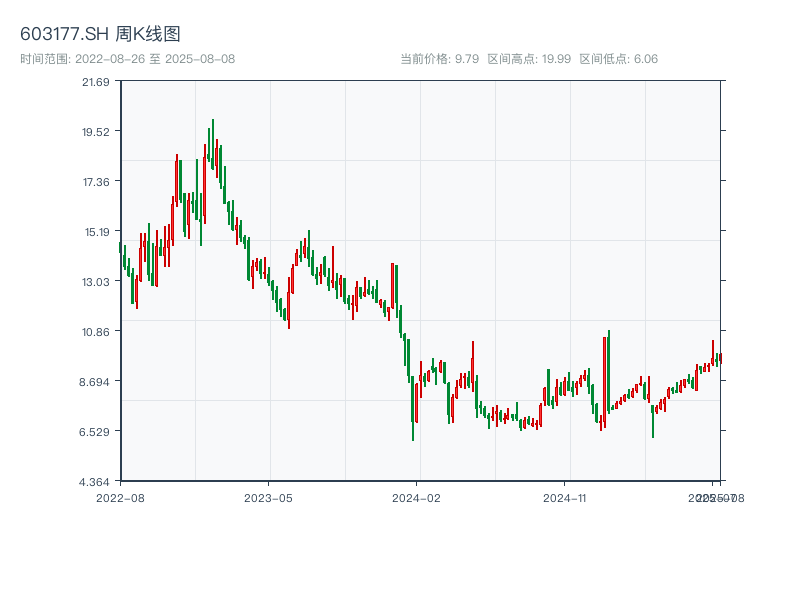Click the 6.529 y-axis price label

click(x=96, y=431)
